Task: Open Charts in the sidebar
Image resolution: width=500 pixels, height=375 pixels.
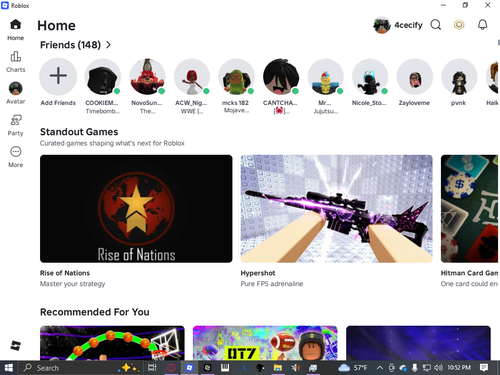Action: (x=15, y=62)
